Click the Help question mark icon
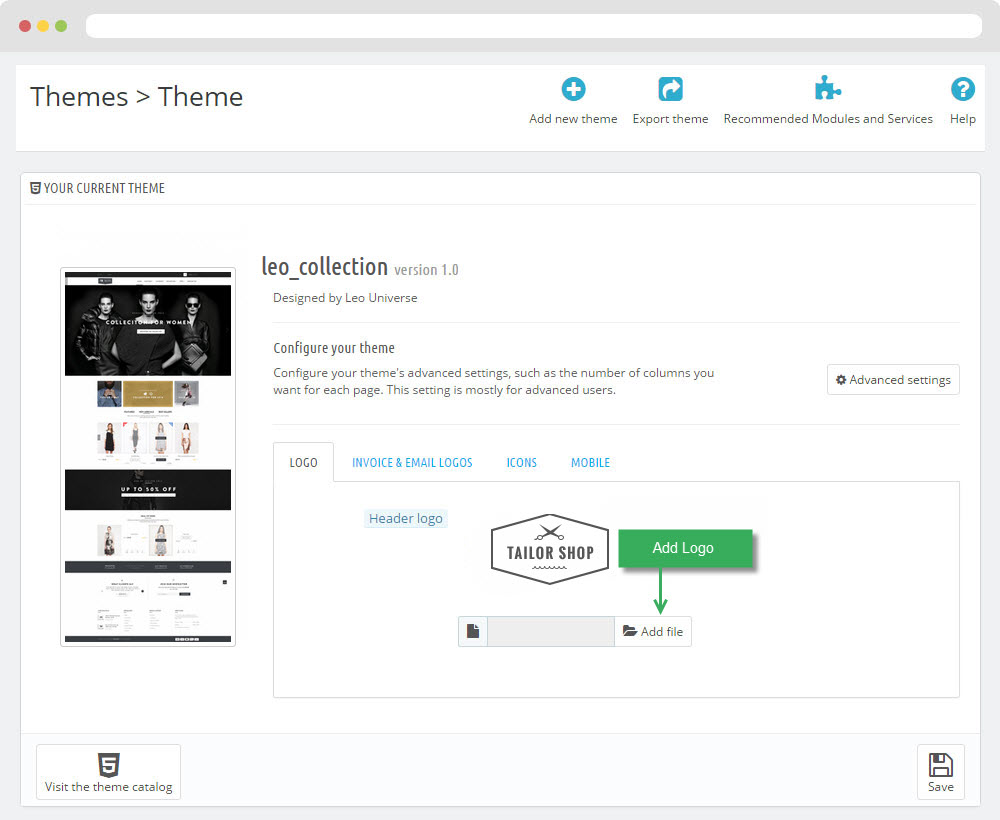Screen dimensions: 1000x820 tap(962, 89)
